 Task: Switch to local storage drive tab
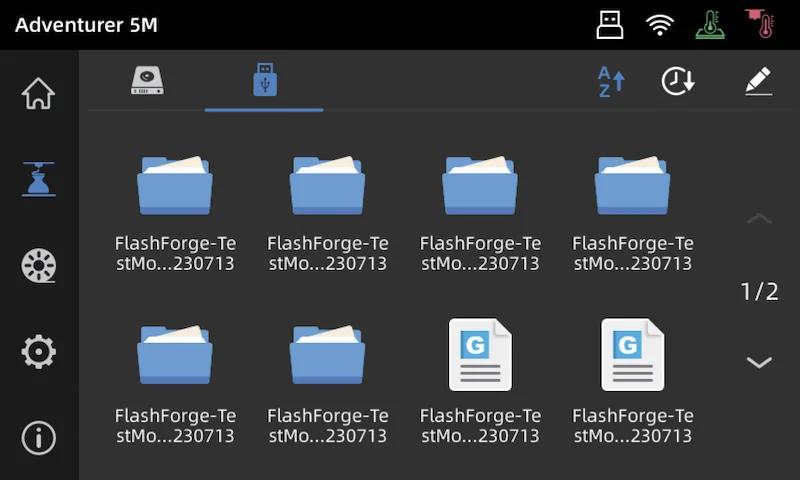click(x=147, y=81)
